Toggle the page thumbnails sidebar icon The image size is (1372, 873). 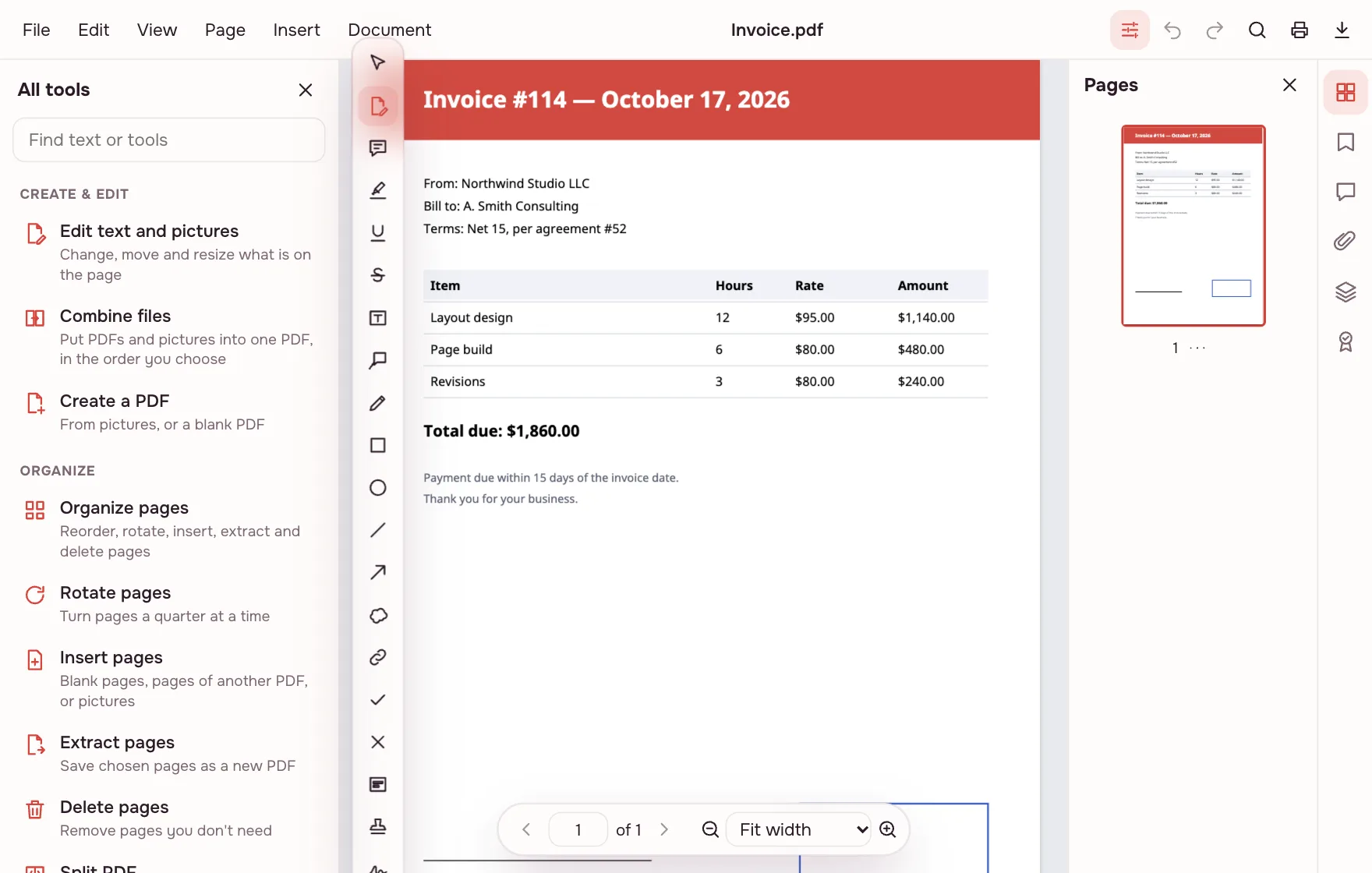point(1345,92)
